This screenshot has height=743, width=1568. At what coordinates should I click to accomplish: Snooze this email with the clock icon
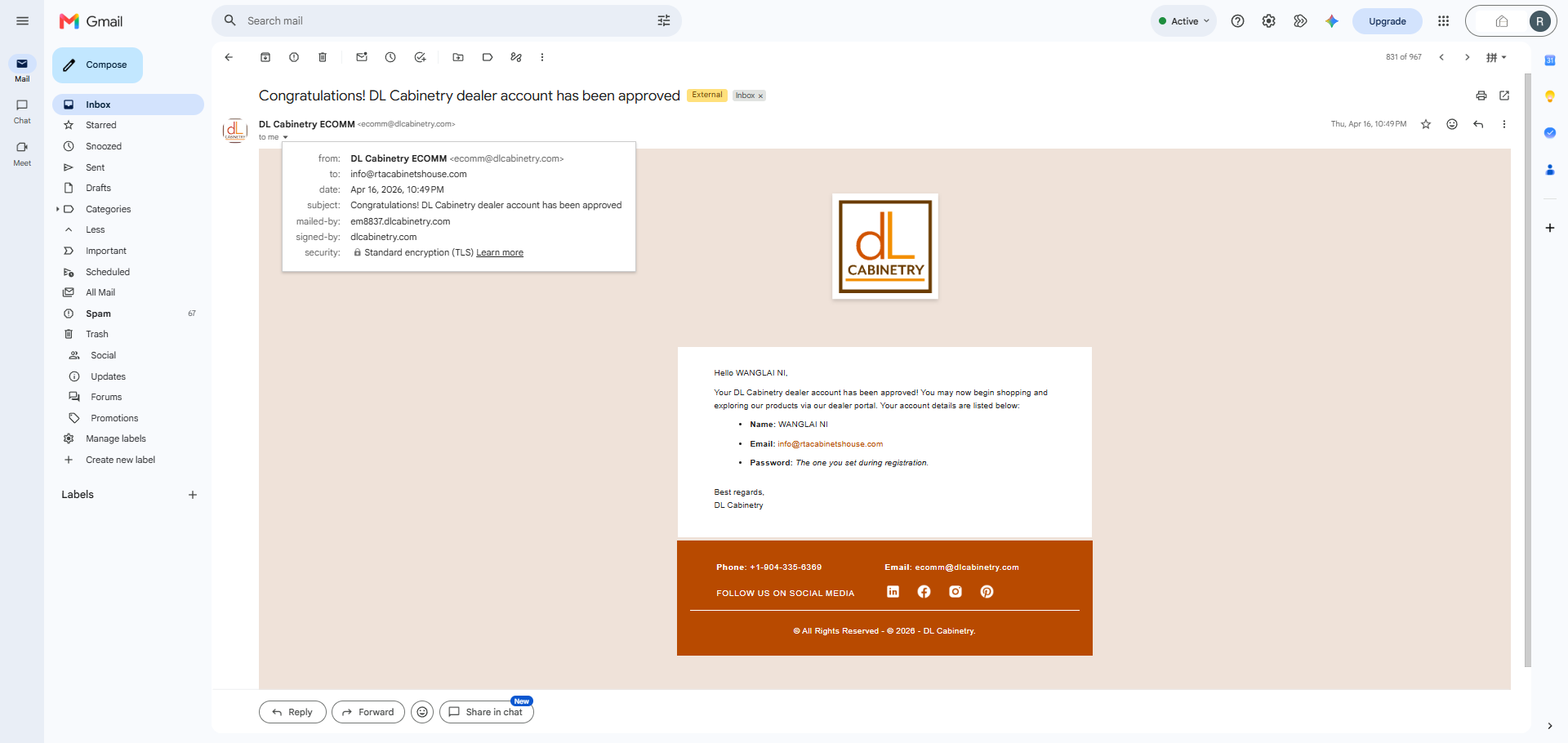coord(390,57)
